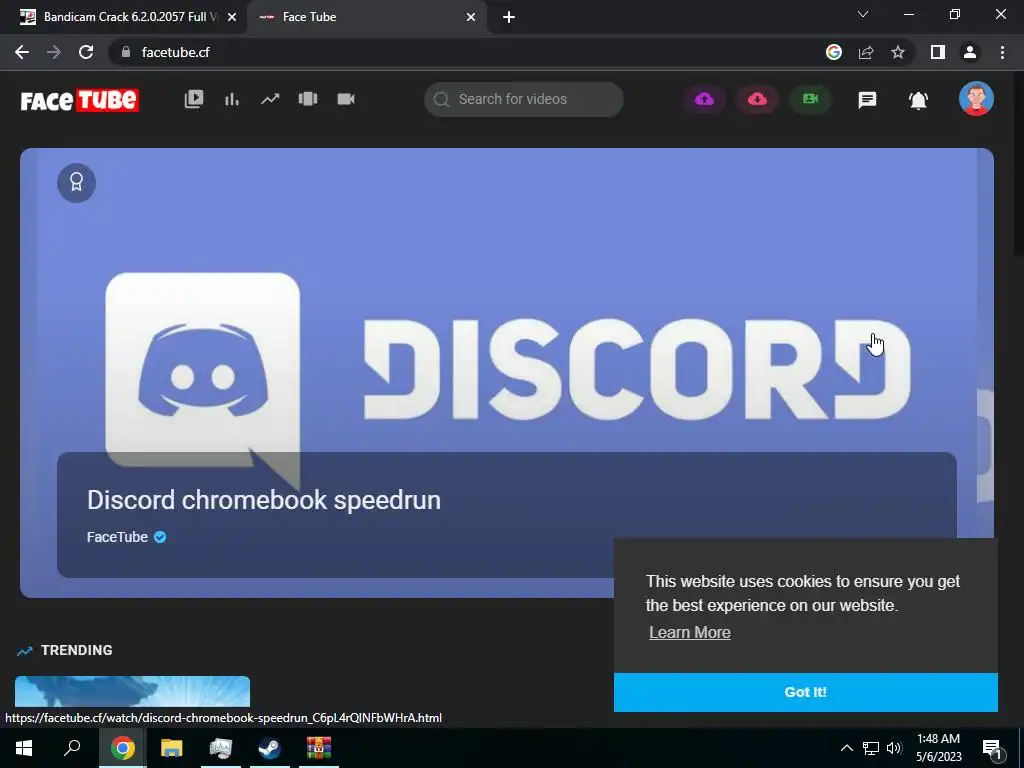Close the Bandicam Crack tab
The height and width of the screenshot is (768, 1024).
pyautogui.click(x=232, y=17)
